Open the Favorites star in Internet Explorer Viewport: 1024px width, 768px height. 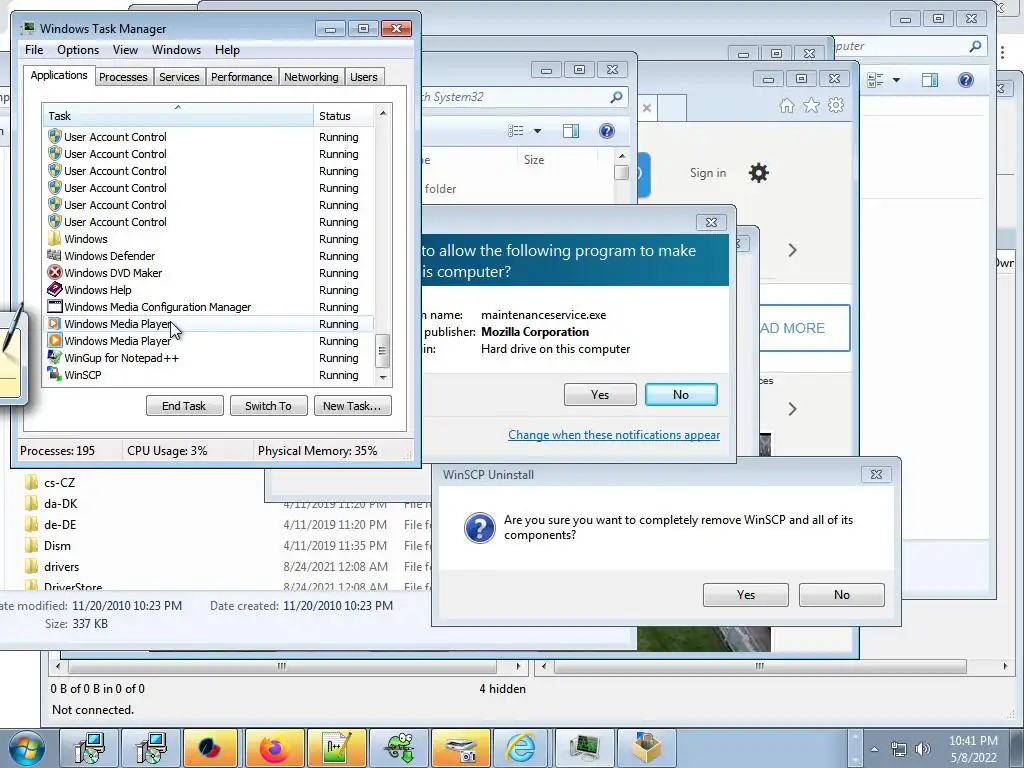[811, 106]
